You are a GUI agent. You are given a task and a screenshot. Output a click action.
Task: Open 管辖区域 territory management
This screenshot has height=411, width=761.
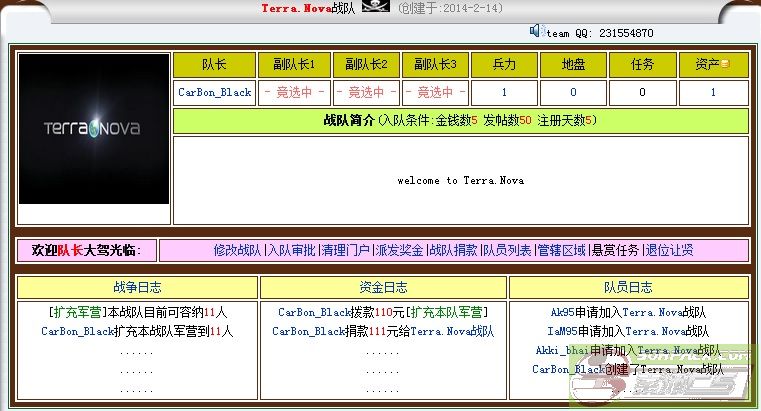pyautogui.click(x=561, y=250)
